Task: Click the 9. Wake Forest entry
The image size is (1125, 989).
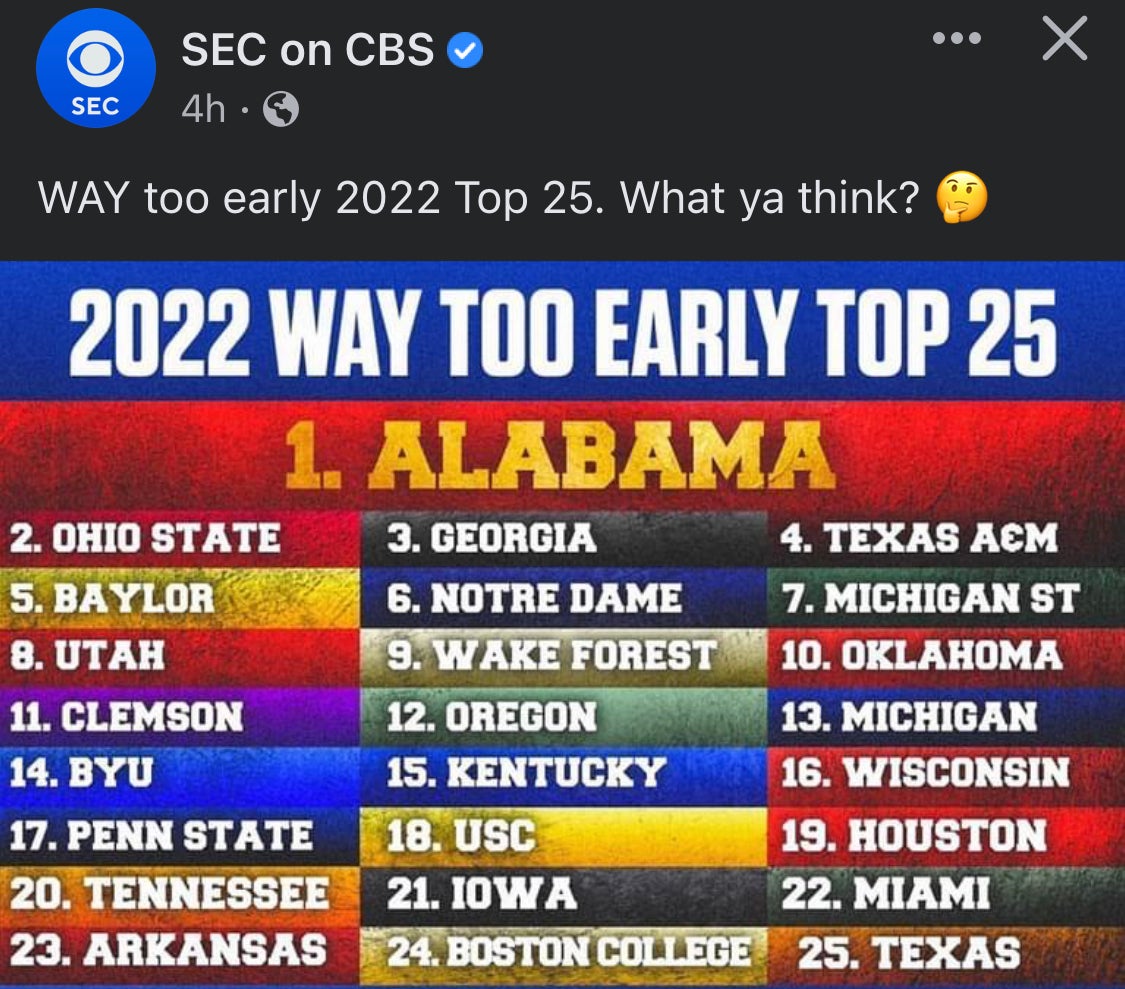Action: (552, 656)
